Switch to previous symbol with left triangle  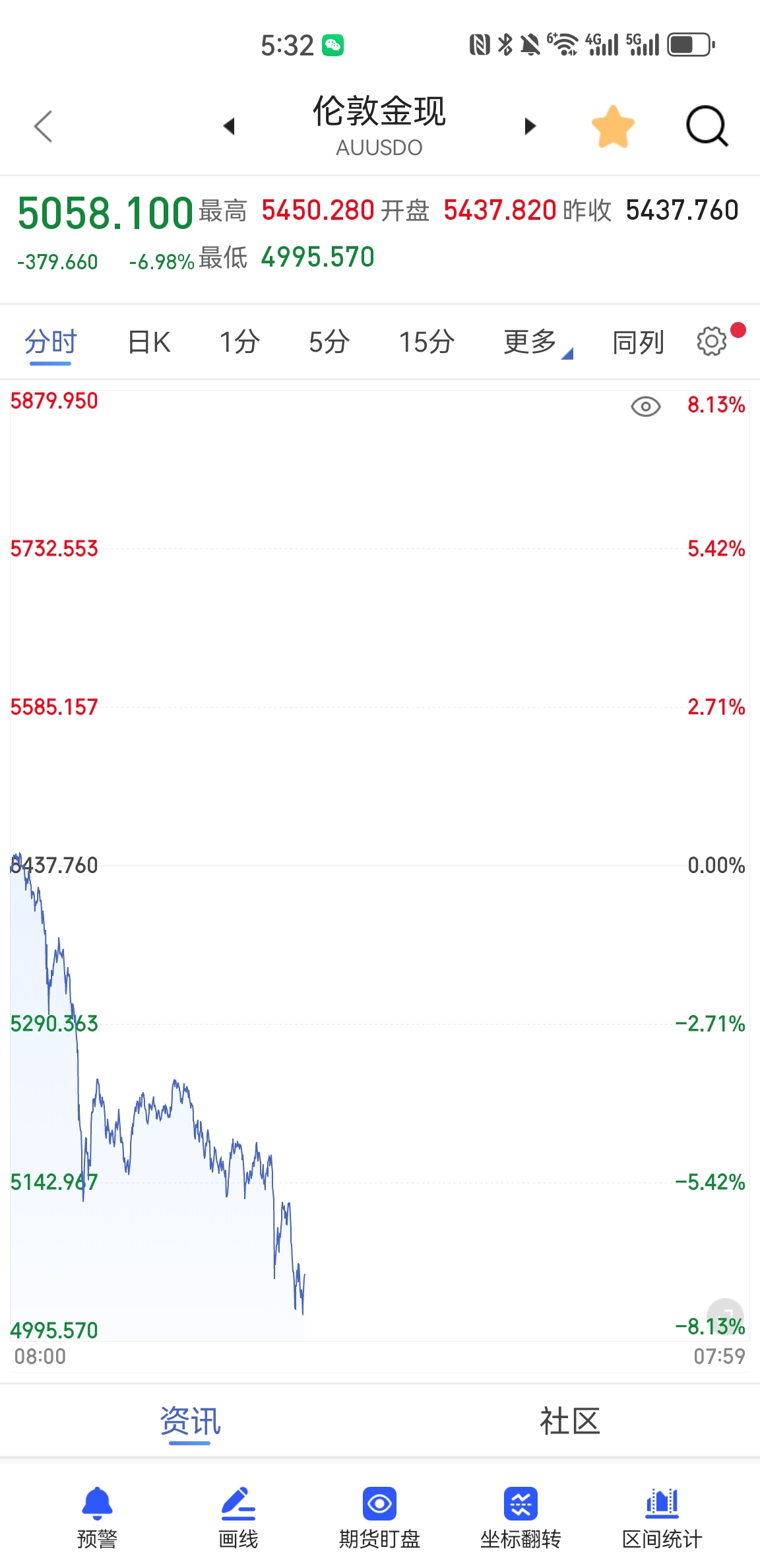coord(229,126)
